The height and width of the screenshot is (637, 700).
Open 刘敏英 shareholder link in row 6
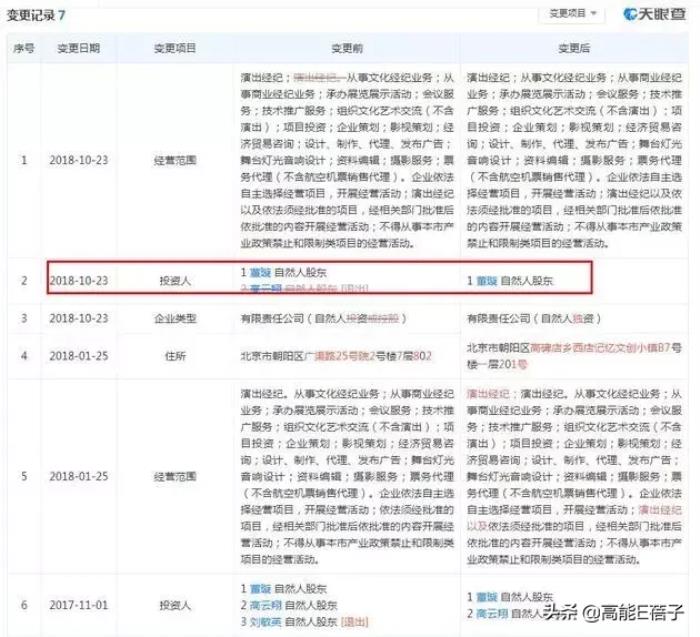265,623
